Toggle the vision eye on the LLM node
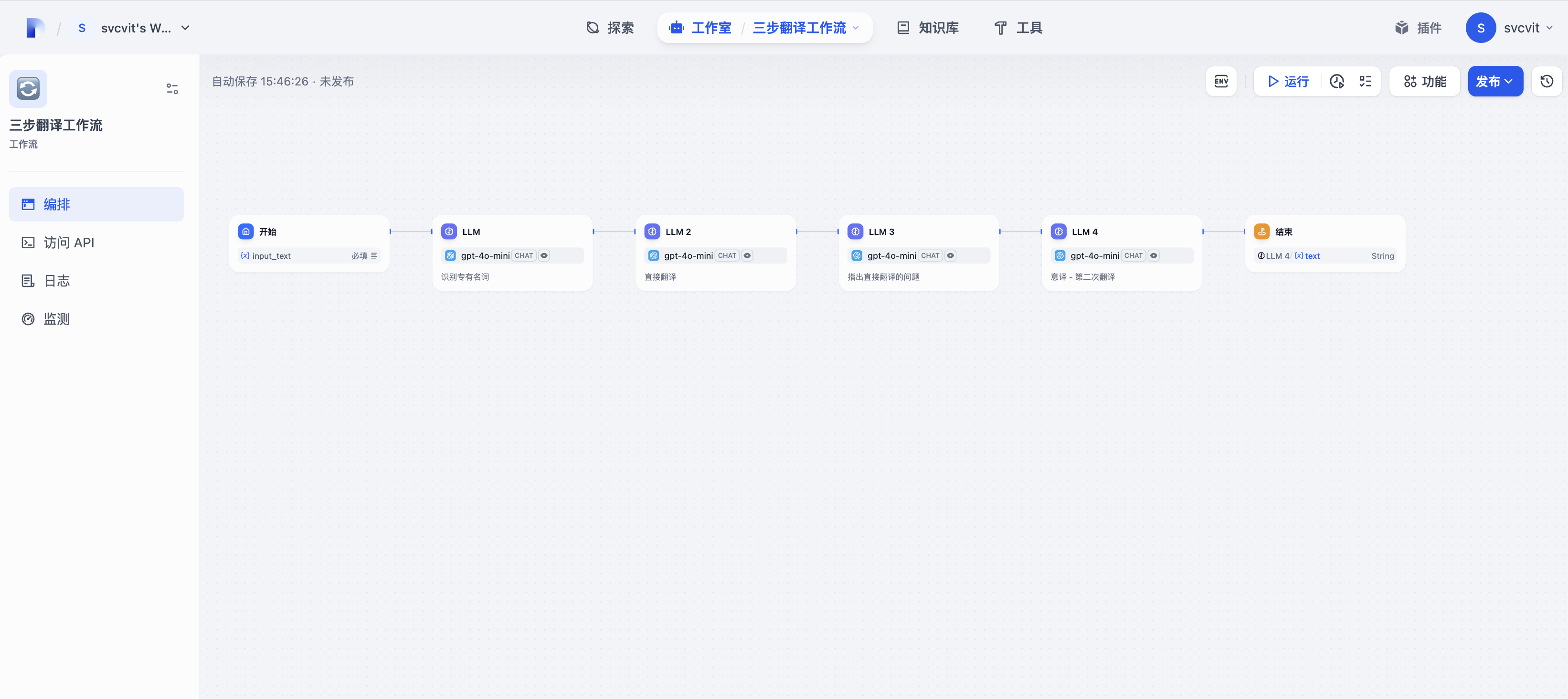Image resolution: width=1568 pixels, height=699 pixels. (544, 256)
